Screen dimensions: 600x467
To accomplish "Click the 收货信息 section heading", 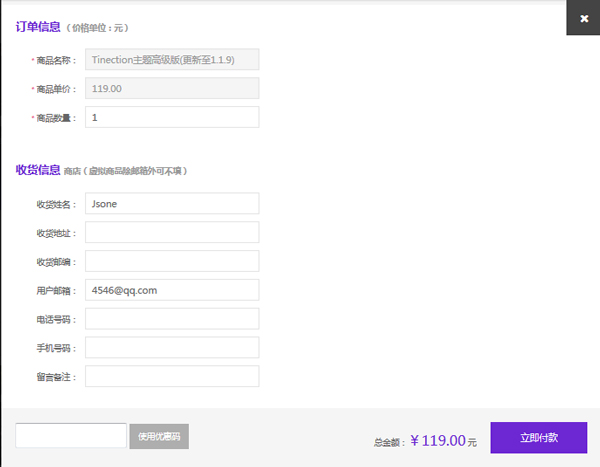I will click(38, 170).
